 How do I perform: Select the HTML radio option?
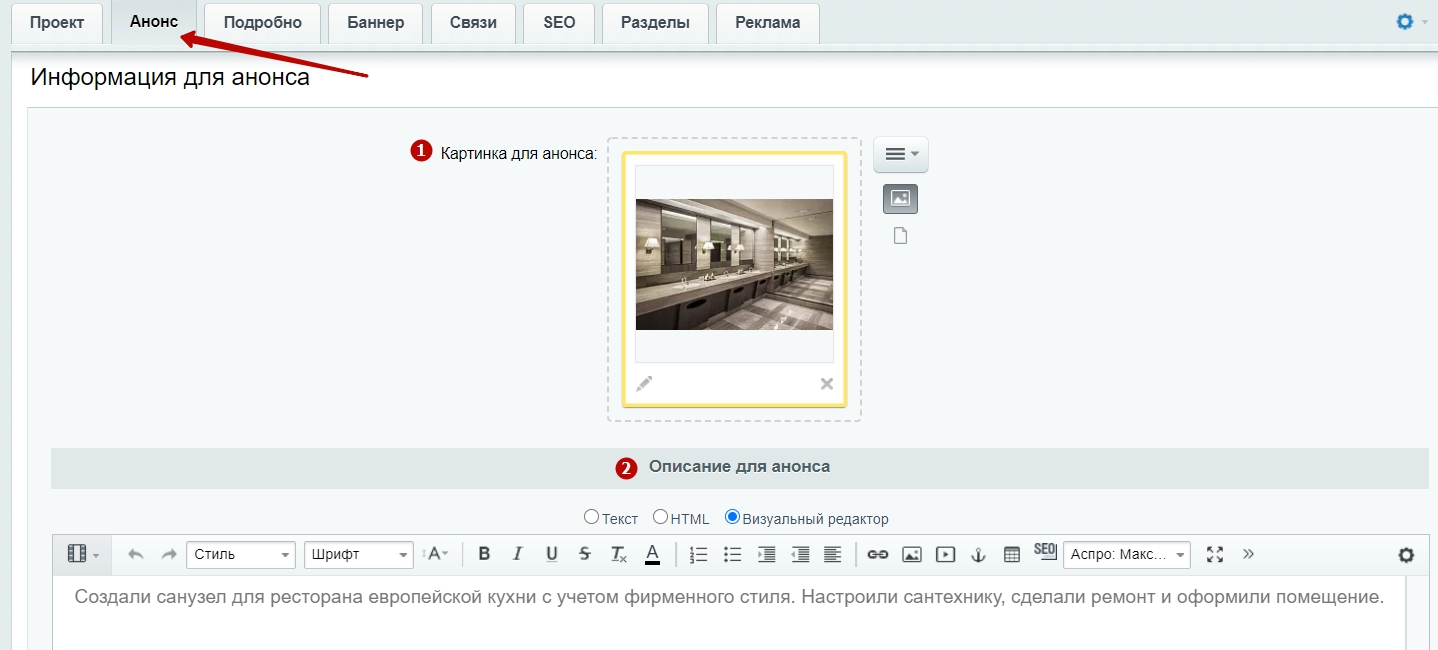660,518
